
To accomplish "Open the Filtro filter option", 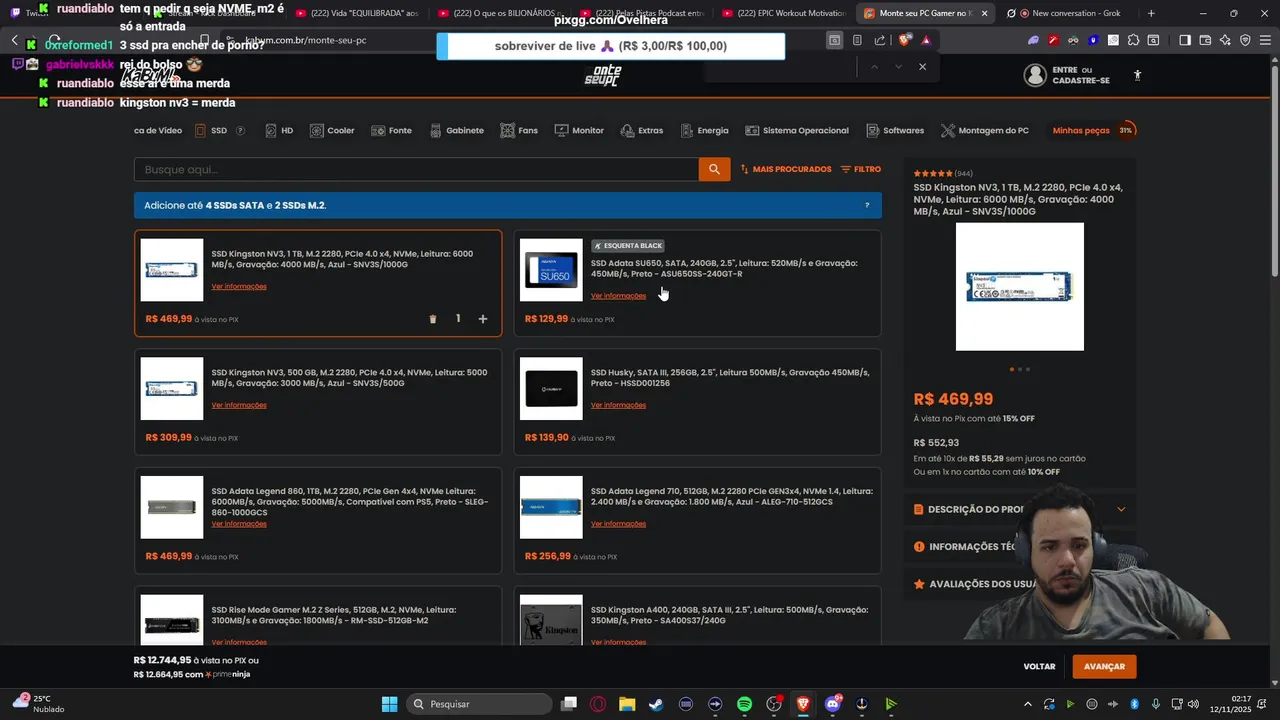I will pyautogui.click(x=861, y=169).
